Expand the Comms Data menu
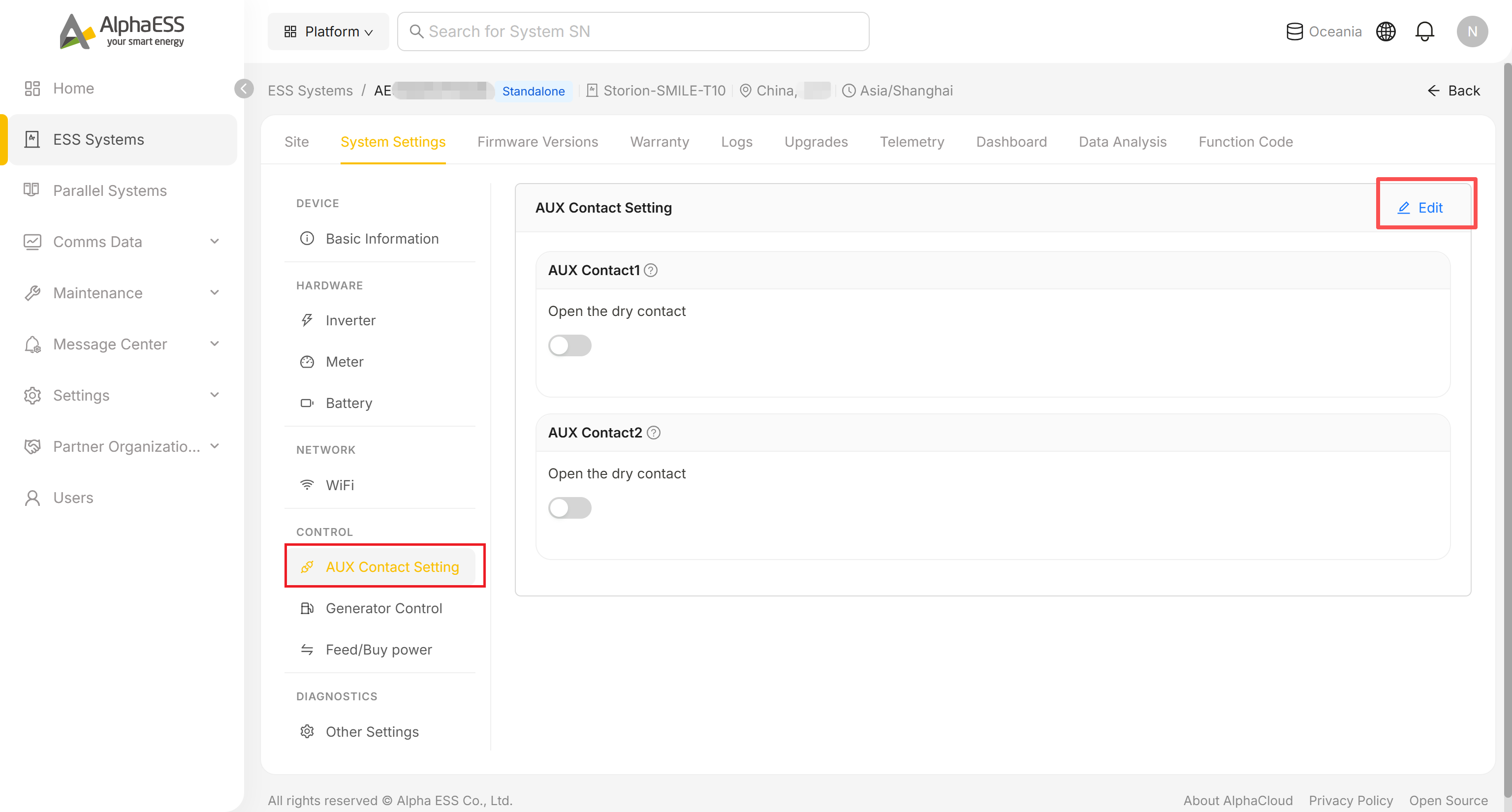The image size is (1512, 812). [x=123, y=241]
